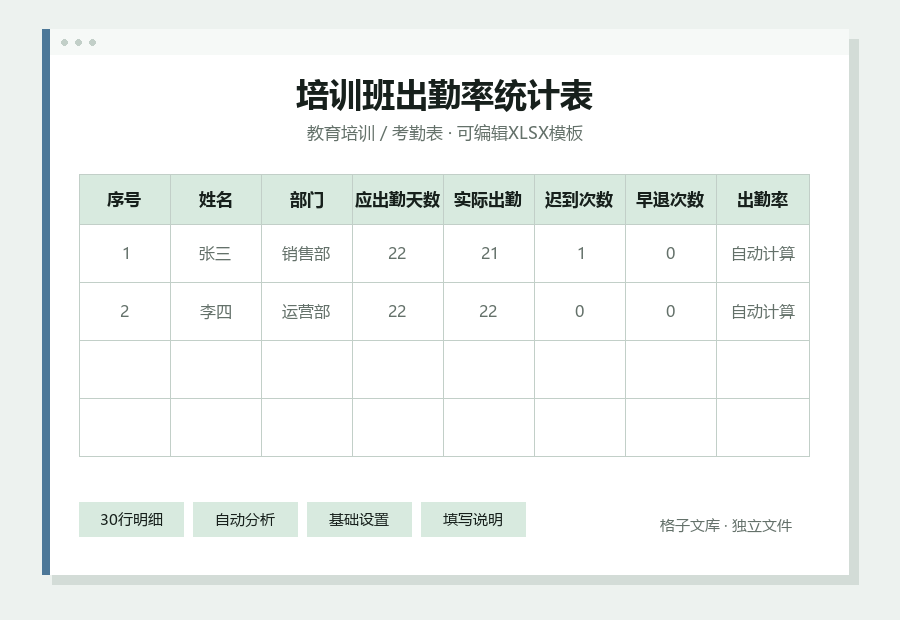Select the 应出勤天数 column header
This screenshot has height=620, width=900.
pyautogui.click(x=398, y=199)
